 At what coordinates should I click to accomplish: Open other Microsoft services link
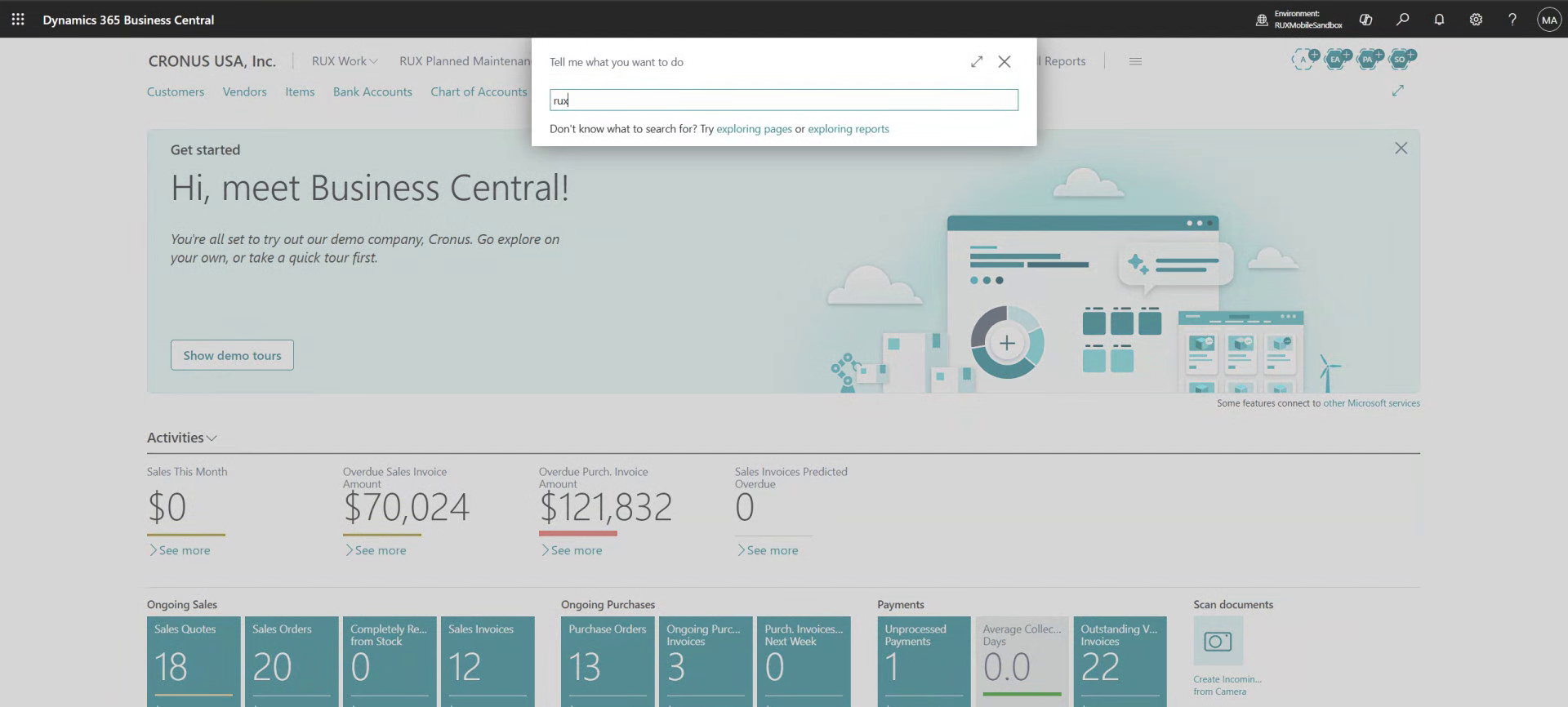tap(1371, 403)
